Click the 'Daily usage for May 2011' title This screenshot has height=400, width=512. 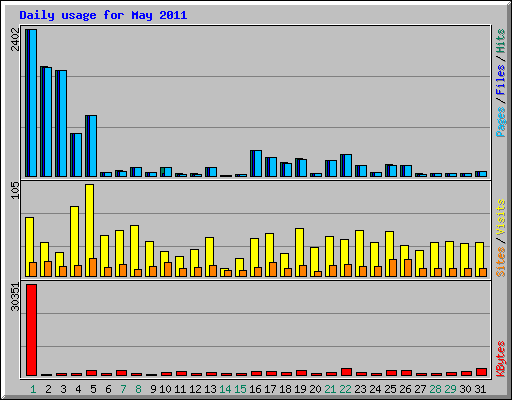pos(103,15)
